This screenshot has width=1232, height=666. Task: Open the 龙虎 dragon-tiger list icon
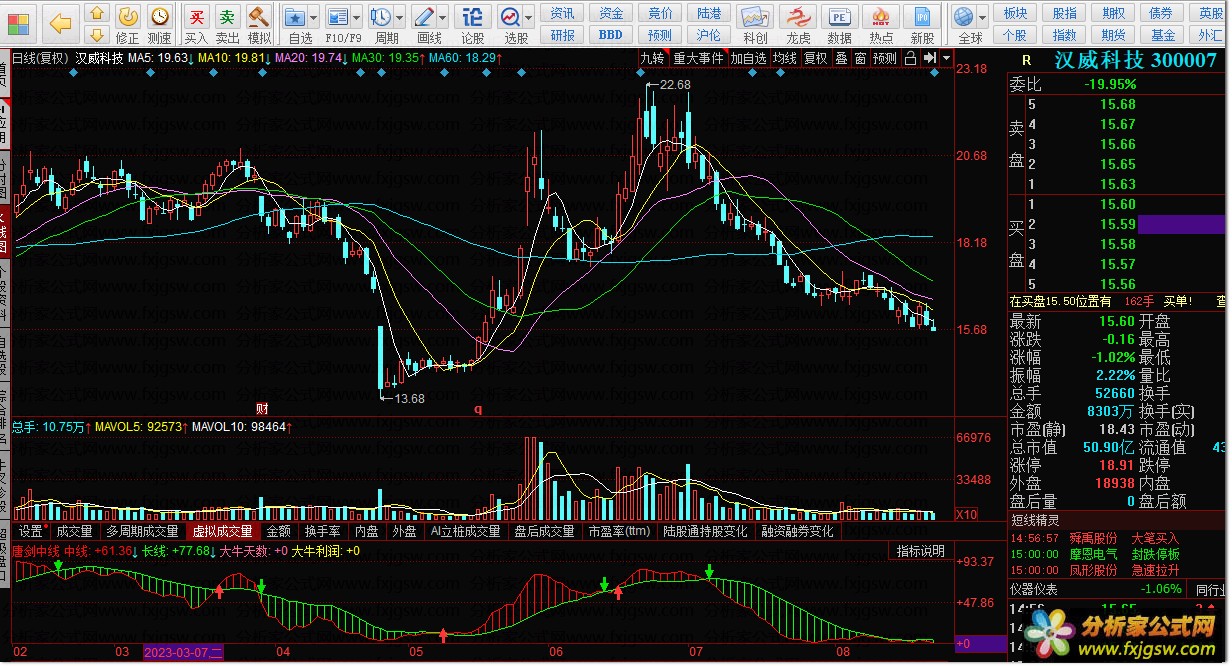coord(797,23)
